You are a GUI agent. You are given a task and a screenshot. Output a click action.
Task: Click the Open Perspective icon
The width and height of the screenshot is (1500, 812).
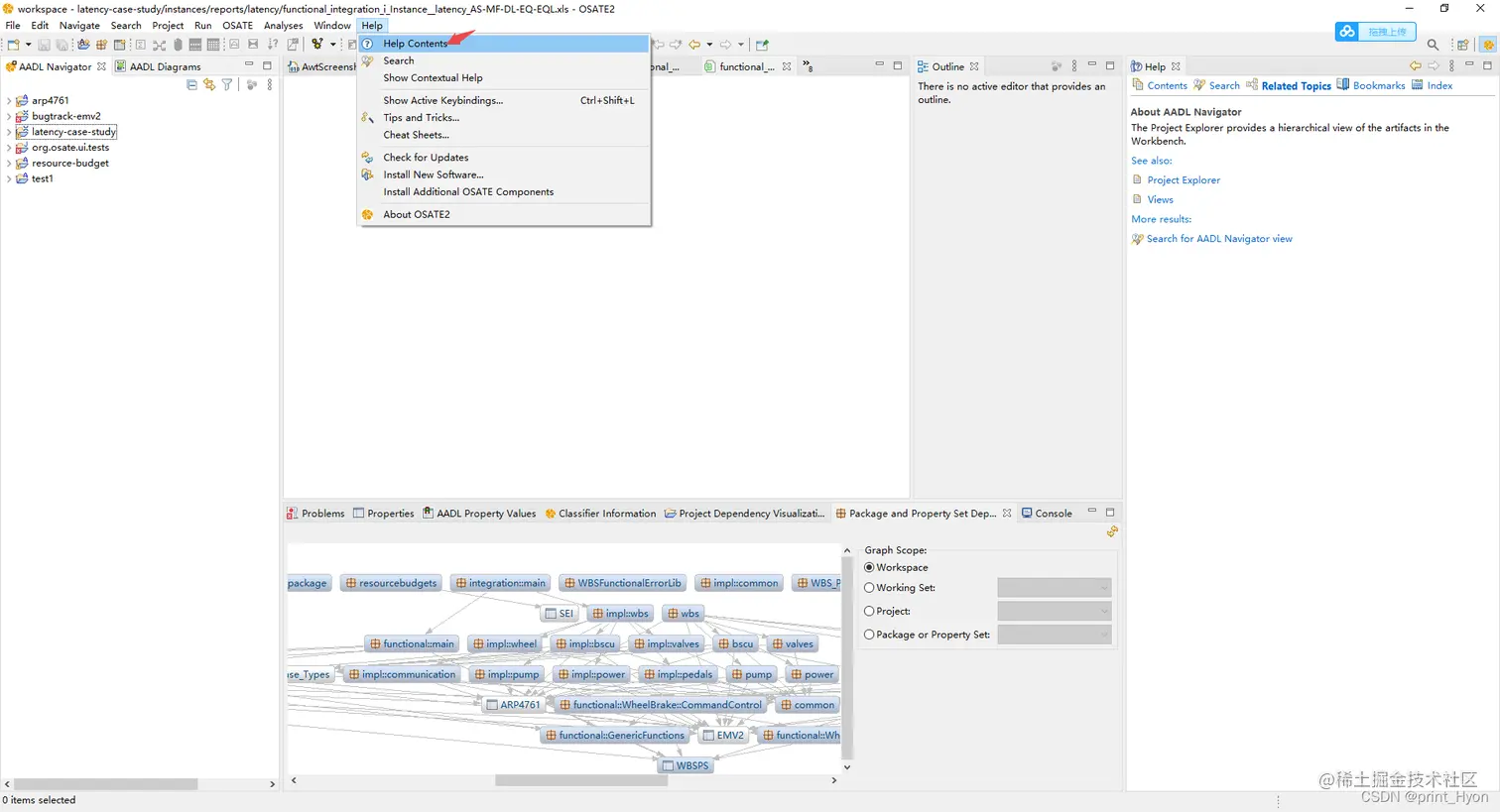1463,45
